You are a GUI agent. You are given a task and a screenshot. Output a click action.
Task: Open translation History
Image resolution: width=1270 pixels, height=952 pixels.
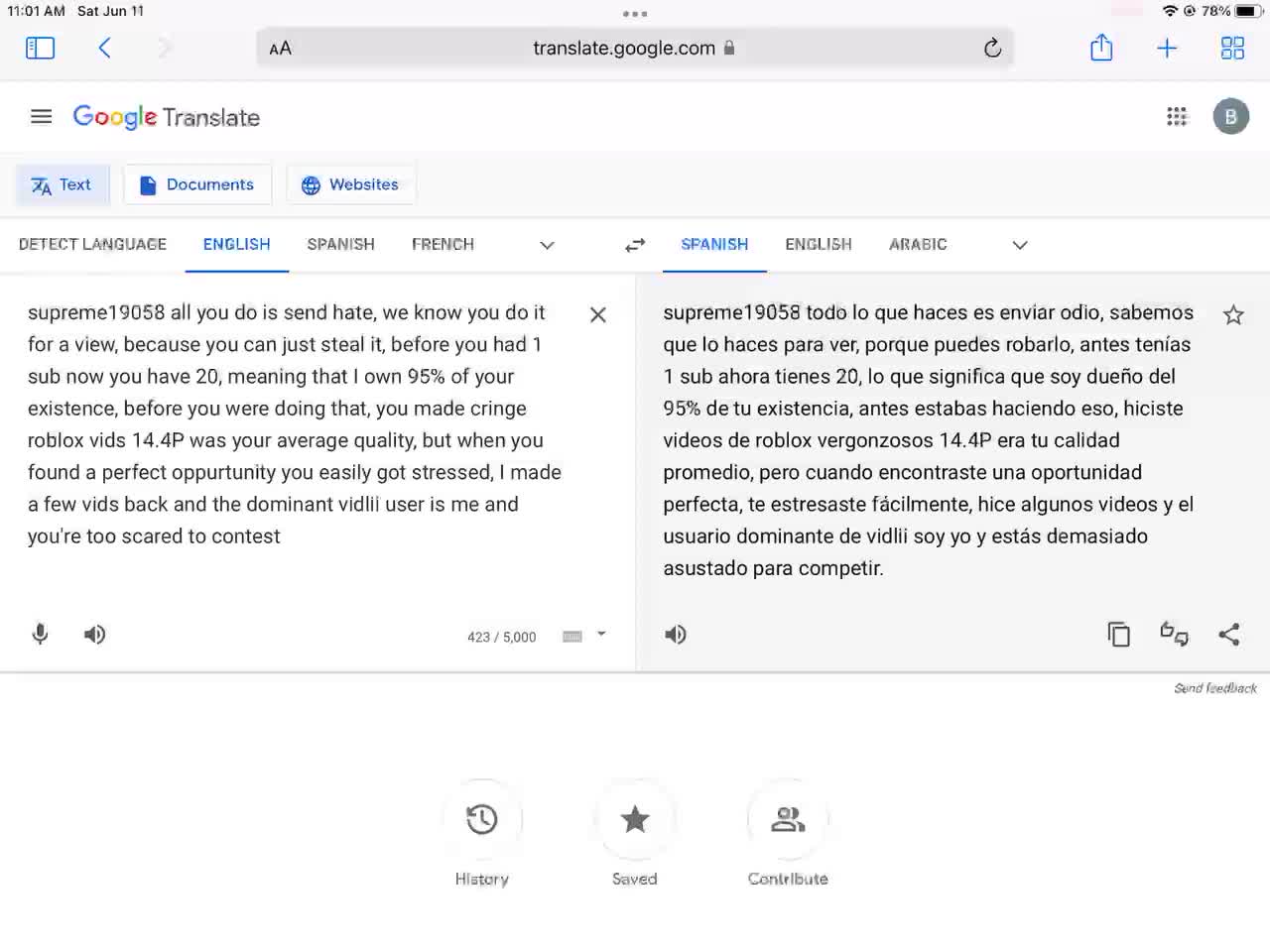pyautogui.click(x=482, y=833)
